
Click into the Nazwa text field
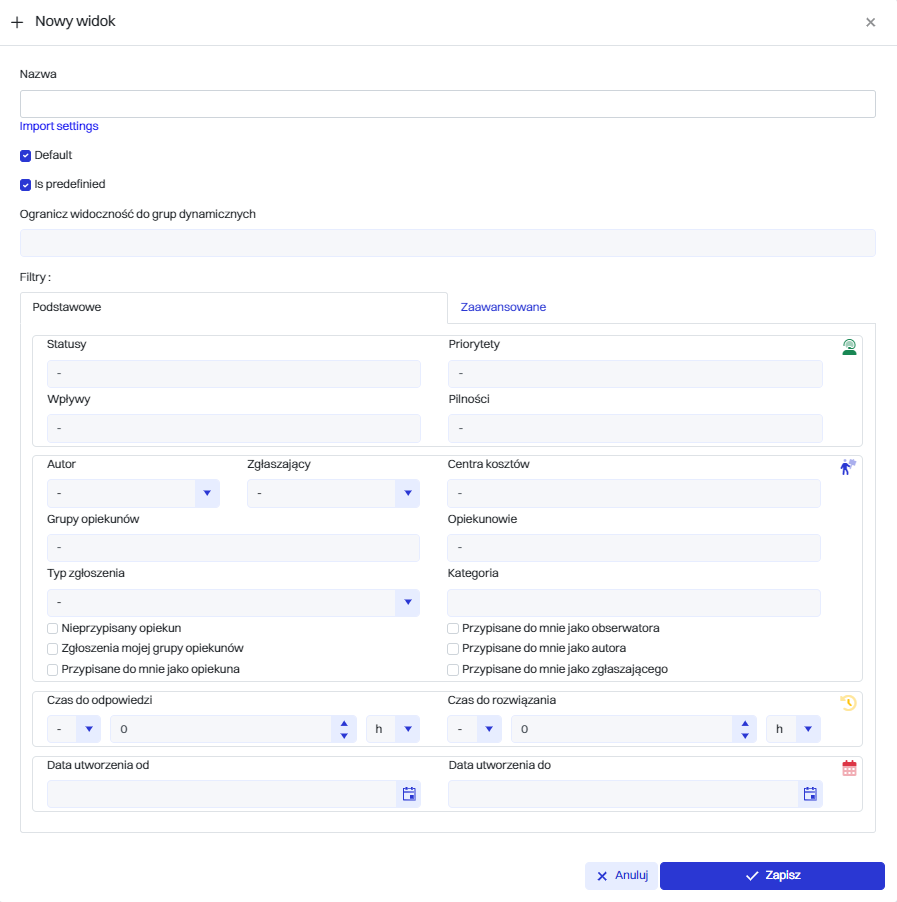click(447, 104)
